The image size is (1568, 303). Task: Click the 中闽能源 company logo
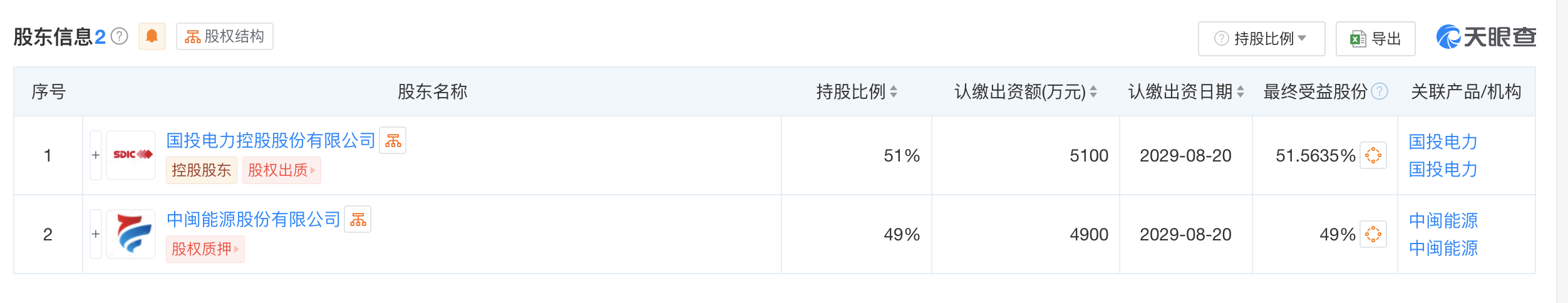(131, 234)
